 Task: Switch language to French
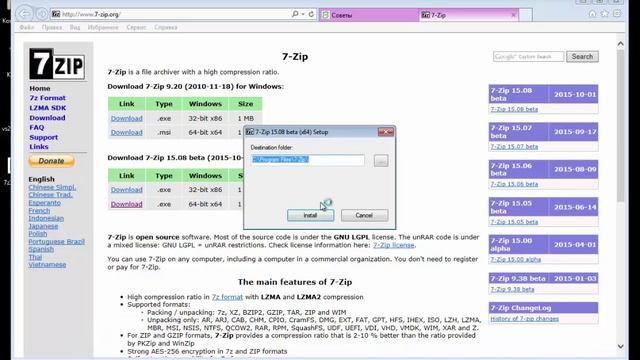pyautogui.click(x=39, y=211)
